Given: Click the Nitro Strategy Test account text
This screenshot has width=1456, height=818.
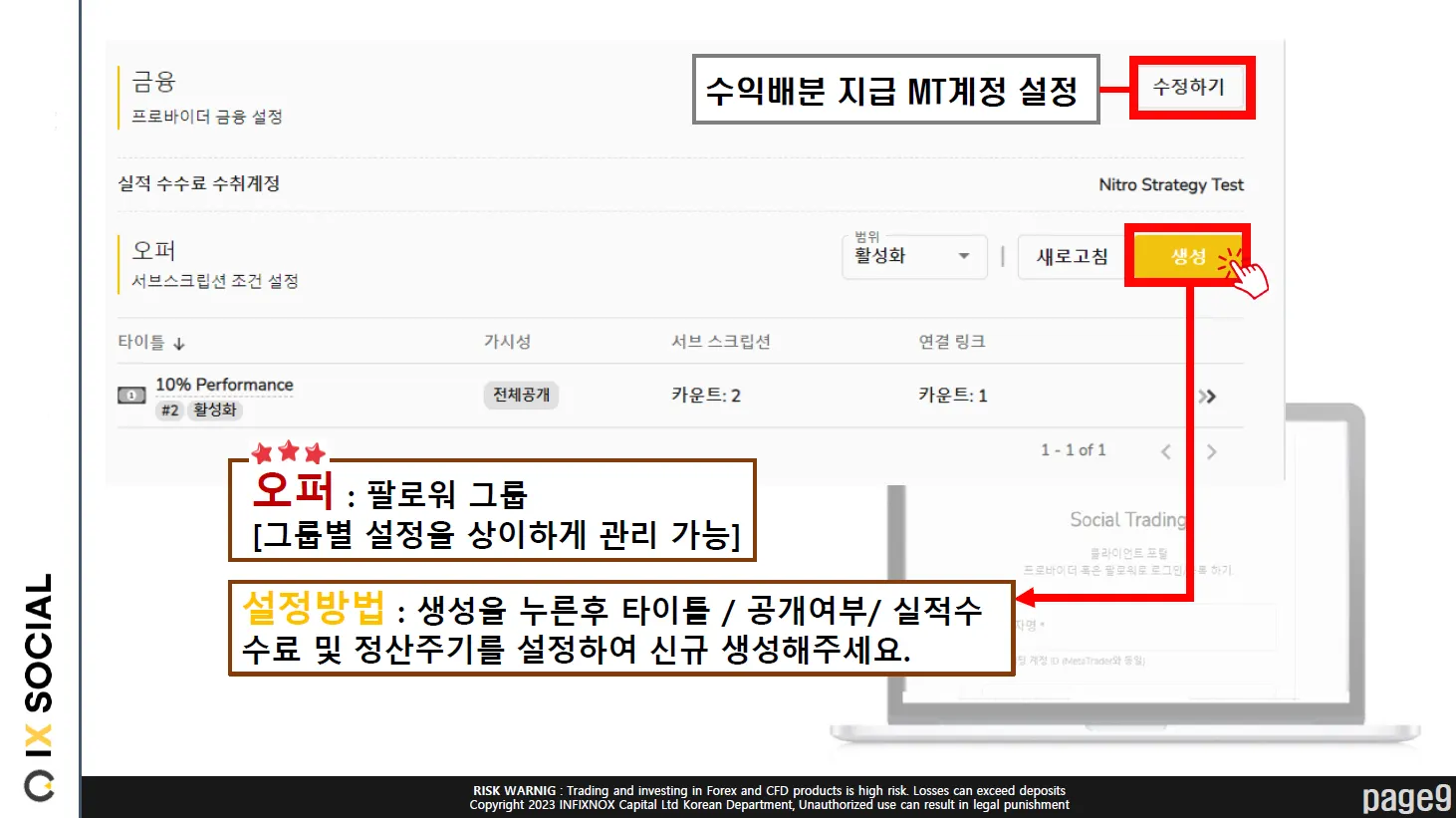Looking at the screenshot, I should click(x=1170, y=184).
